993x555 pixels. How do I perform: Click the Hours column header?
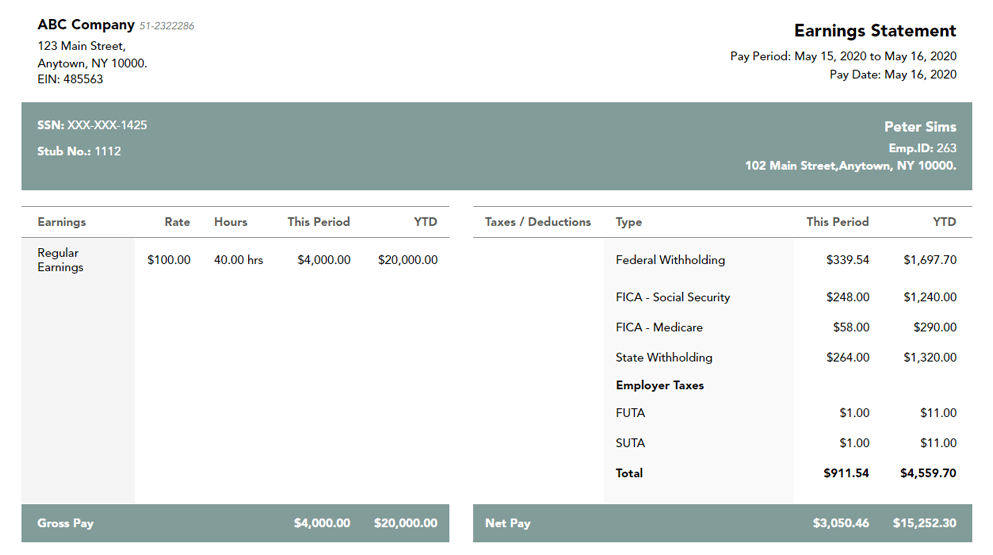tap(230, 222)
